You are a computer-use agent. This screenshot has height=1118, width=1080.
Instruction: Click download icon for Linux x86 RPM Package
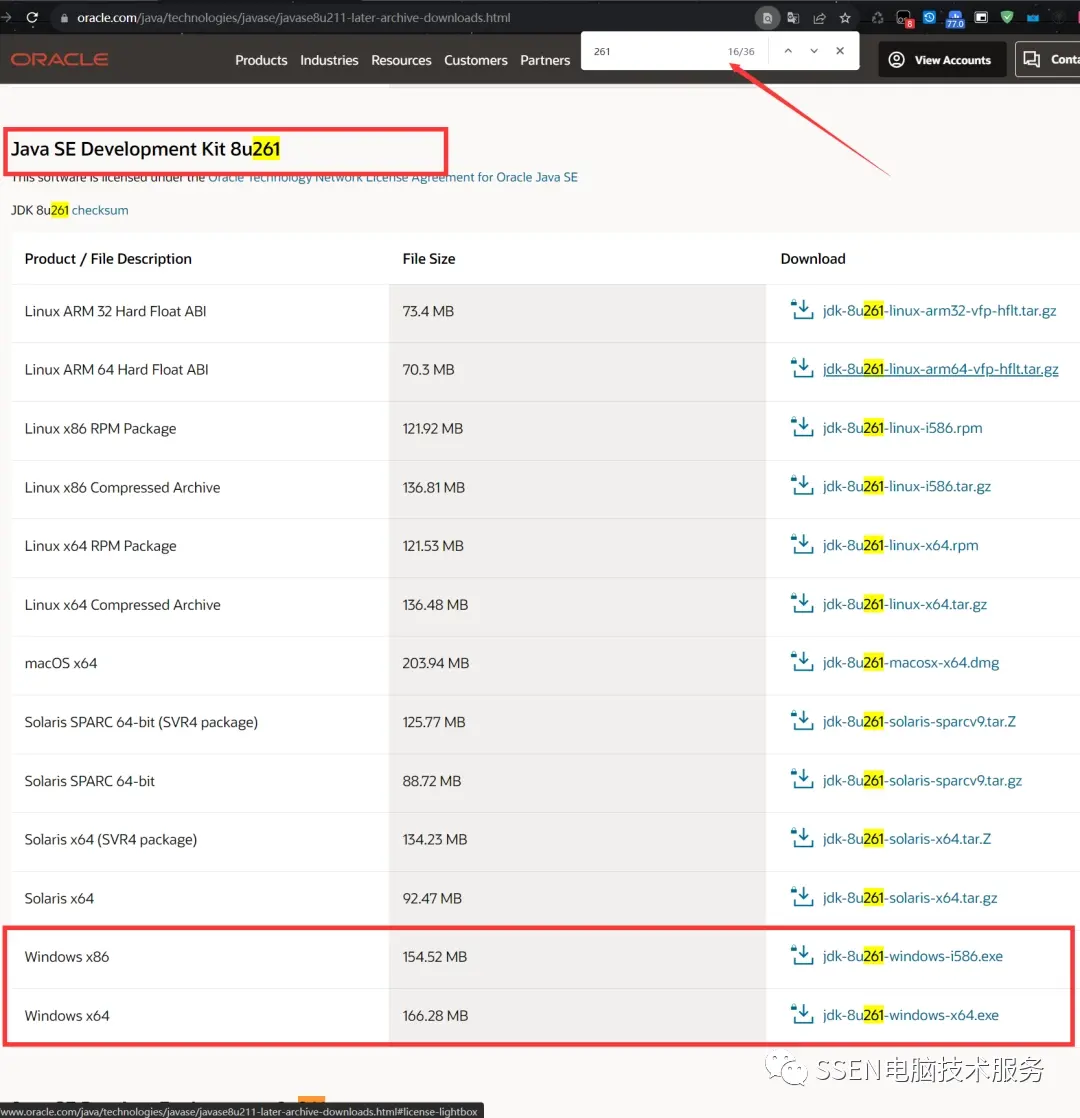(x=802, y=426)
